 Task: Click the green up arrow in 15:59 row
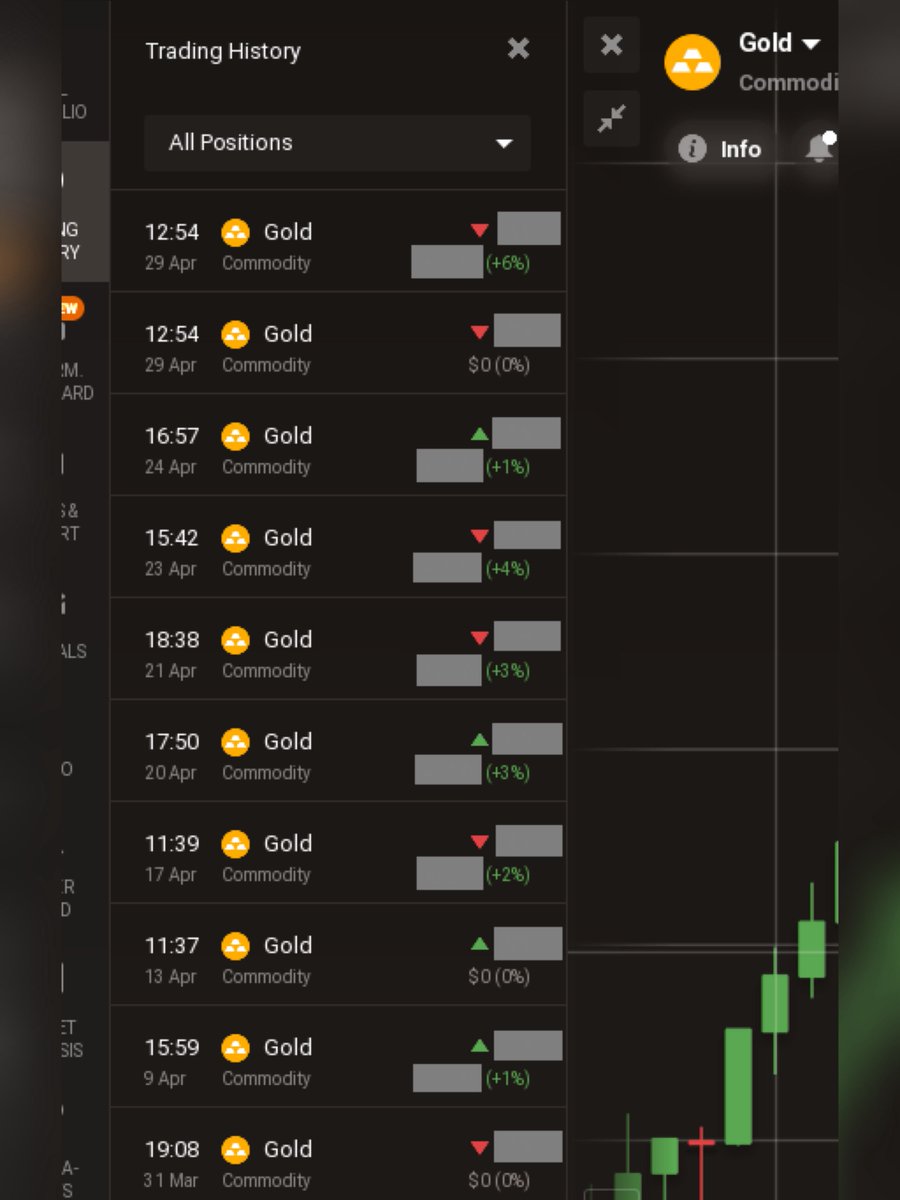(479, 1047)
